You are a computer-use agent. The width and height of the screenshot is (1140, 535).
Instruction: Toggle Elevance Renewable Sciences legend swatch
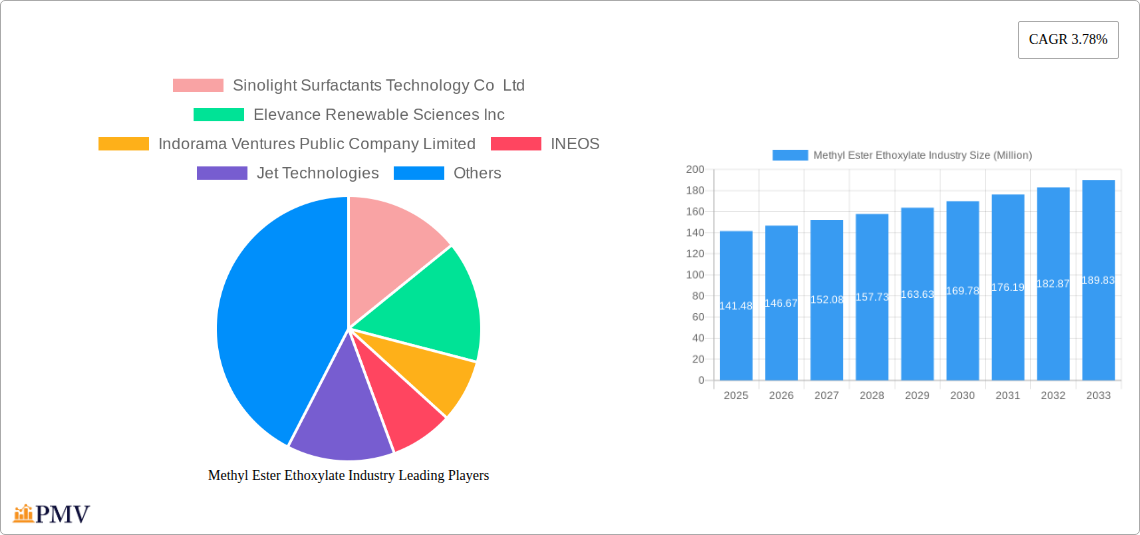point(219,115)
